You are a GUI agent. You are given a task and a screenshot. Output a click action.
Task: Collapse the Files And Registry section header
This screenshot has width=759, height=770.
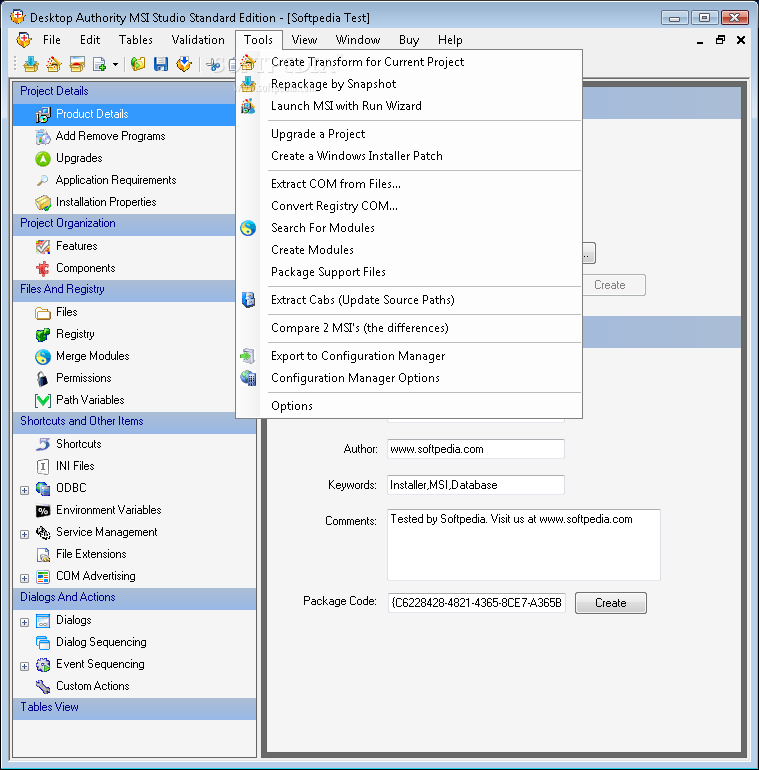(124, 290)
